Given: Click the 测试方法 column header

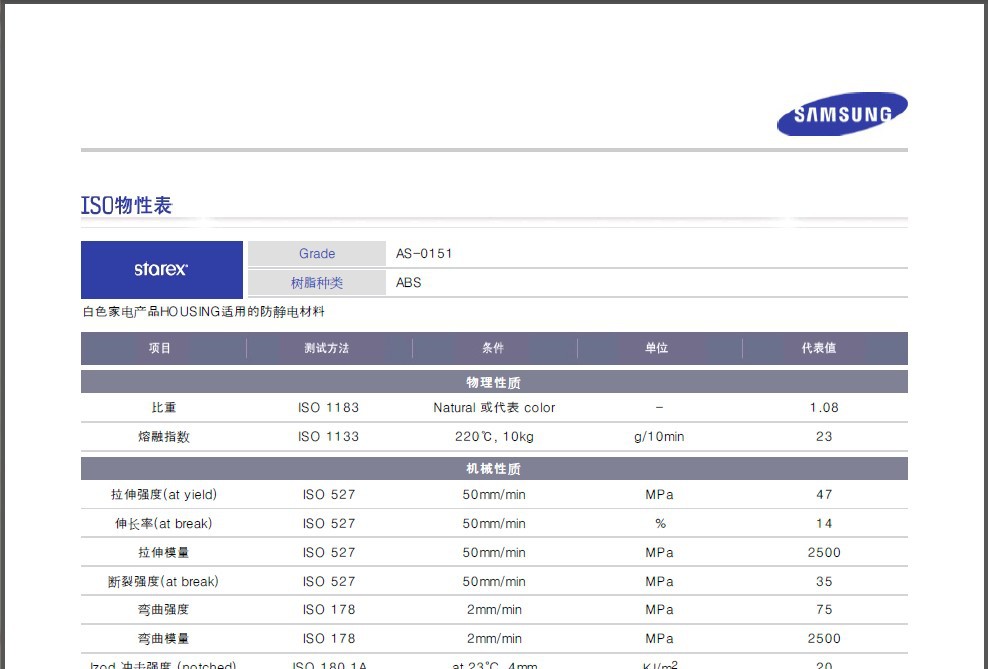Looking at the screenshot, I should (327, 348).
